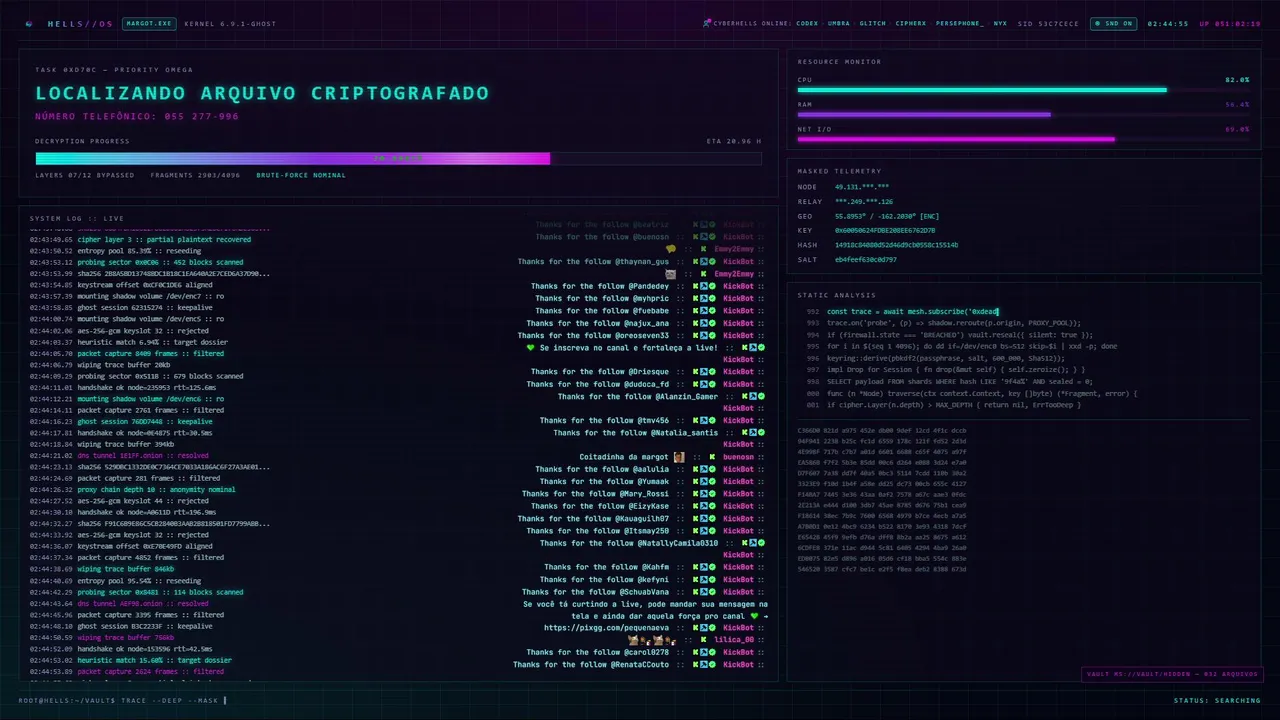Image resolution: width=1280 pixels, height=720 pixels.
Task: Select CIPHERX in the online users list
Action: (x=911, y=23)
